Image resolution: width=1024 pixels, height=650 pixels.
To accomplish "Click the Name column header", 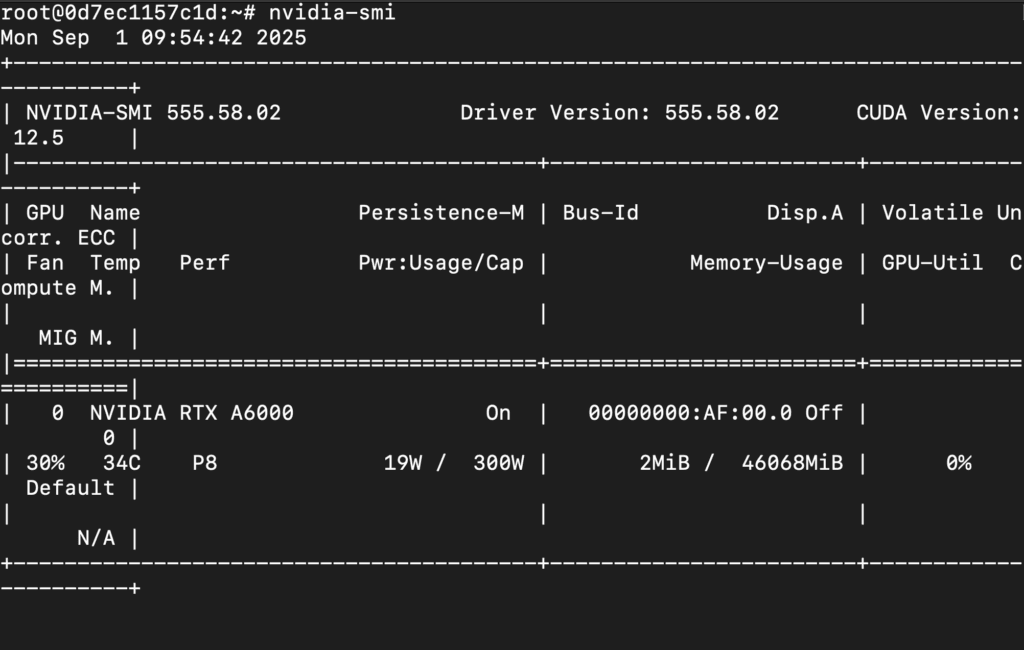I will click(x=115, y=213).
